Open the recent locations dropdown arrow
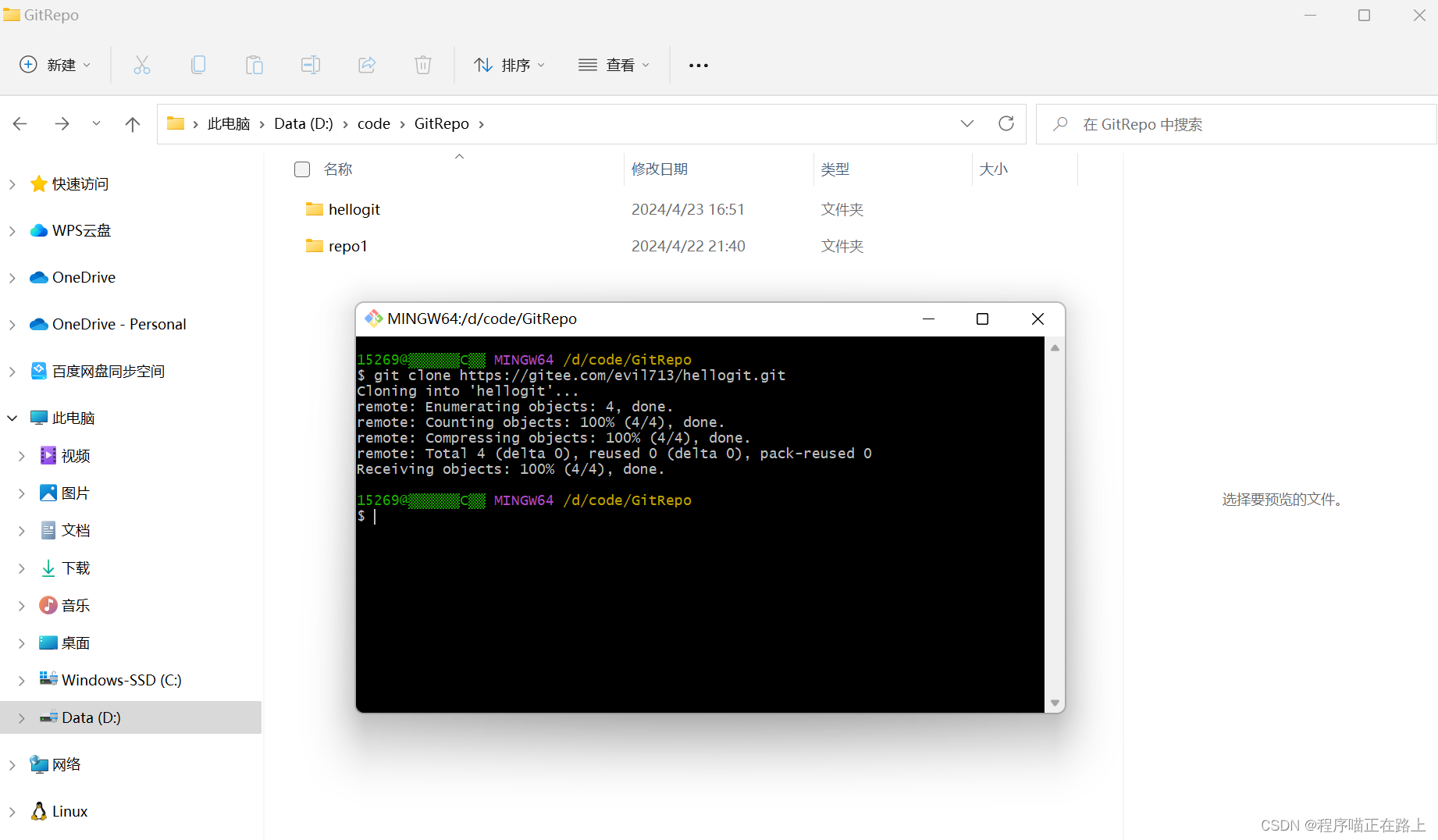The height and width of the screenshot is (840, 1438). click(x=96, y=123)
